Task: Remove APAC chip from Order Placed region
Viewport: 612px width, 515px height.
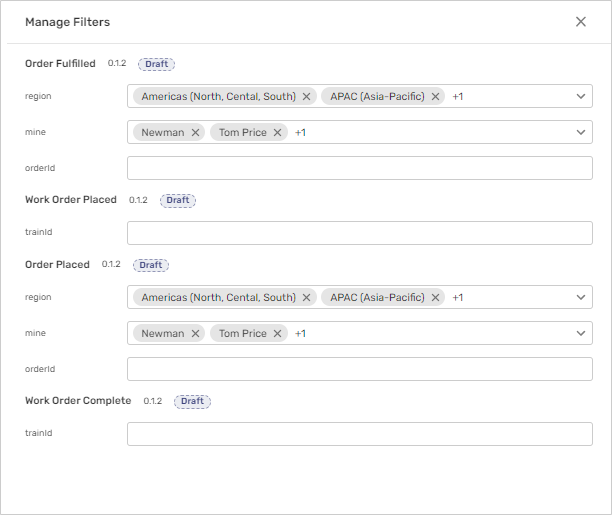Action: tap(435, 298)
